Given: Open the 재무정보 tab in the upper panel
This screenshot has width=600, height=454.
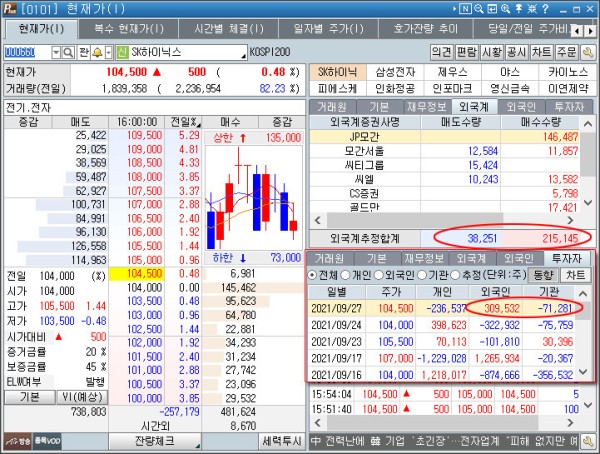Looking at the screenshot, I should 427,107.
